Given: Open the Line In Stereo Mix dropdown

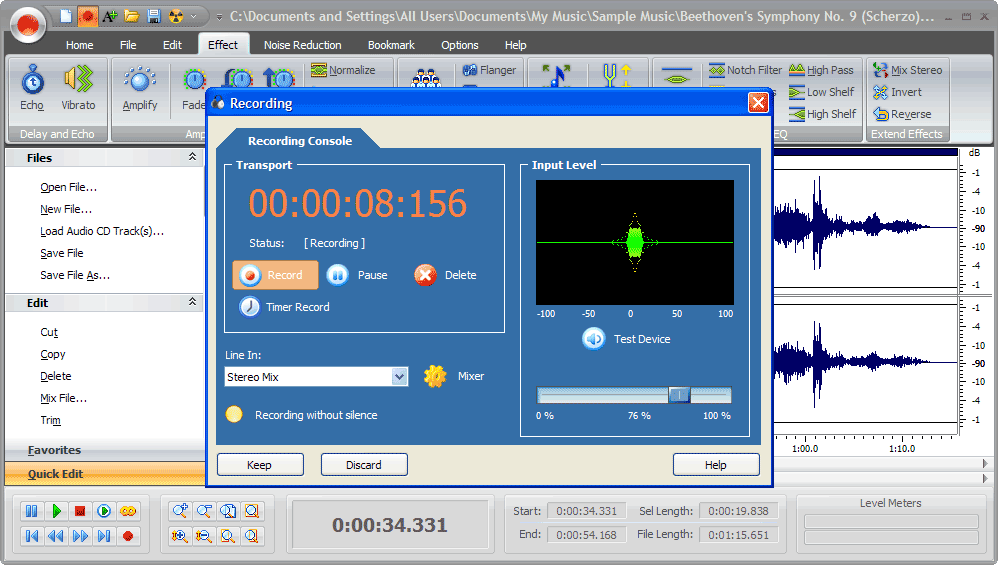Looking at the screenshot, I should point(399,377).
